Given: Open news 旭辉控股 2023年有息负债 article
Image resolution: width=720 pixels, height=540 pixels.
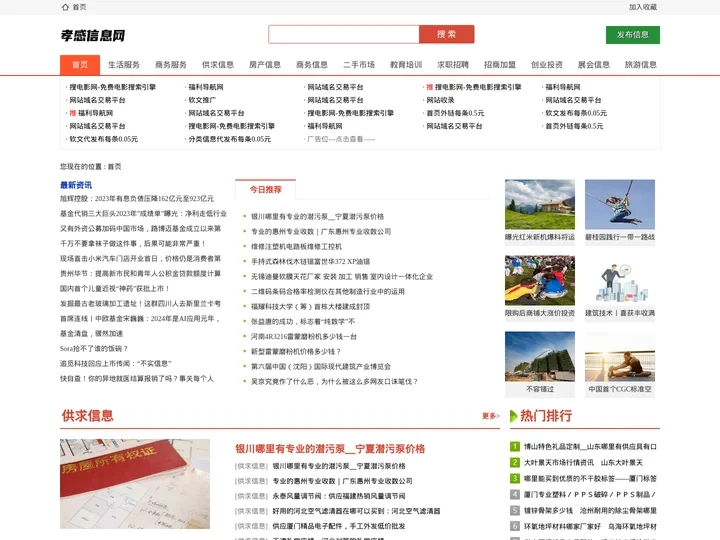Looking at the screenshot, I should pyautogui.click(x=137, y=199).
